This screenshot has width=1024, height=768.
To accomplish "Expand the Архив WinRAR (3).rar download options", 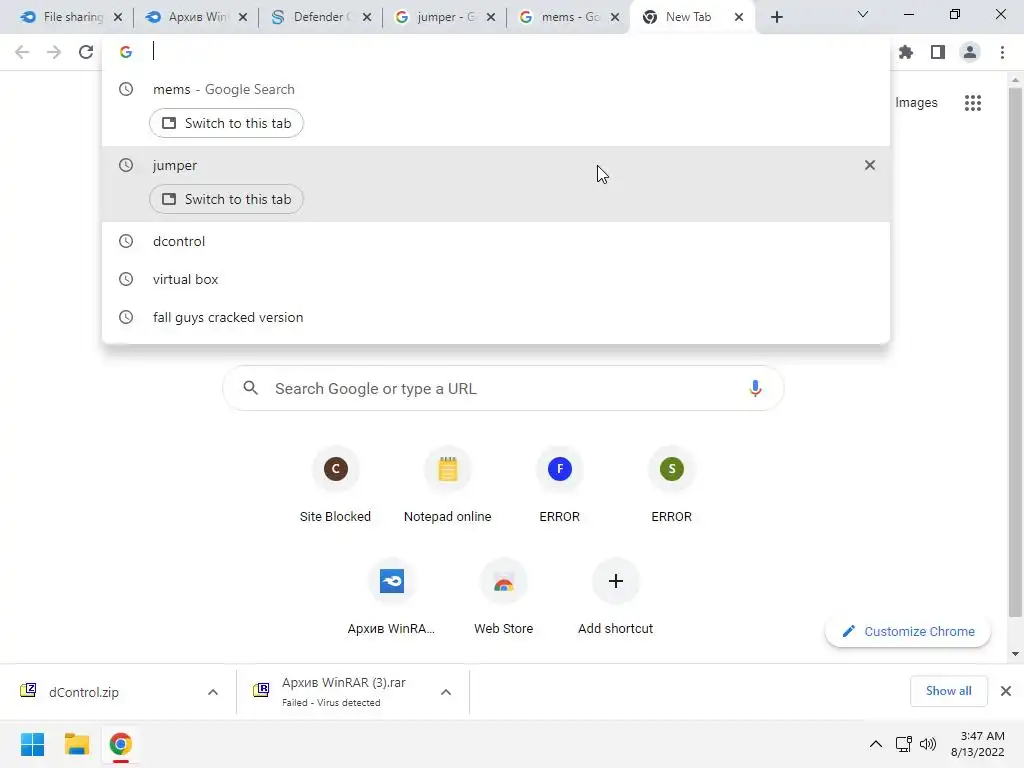I will pos(446,692).
